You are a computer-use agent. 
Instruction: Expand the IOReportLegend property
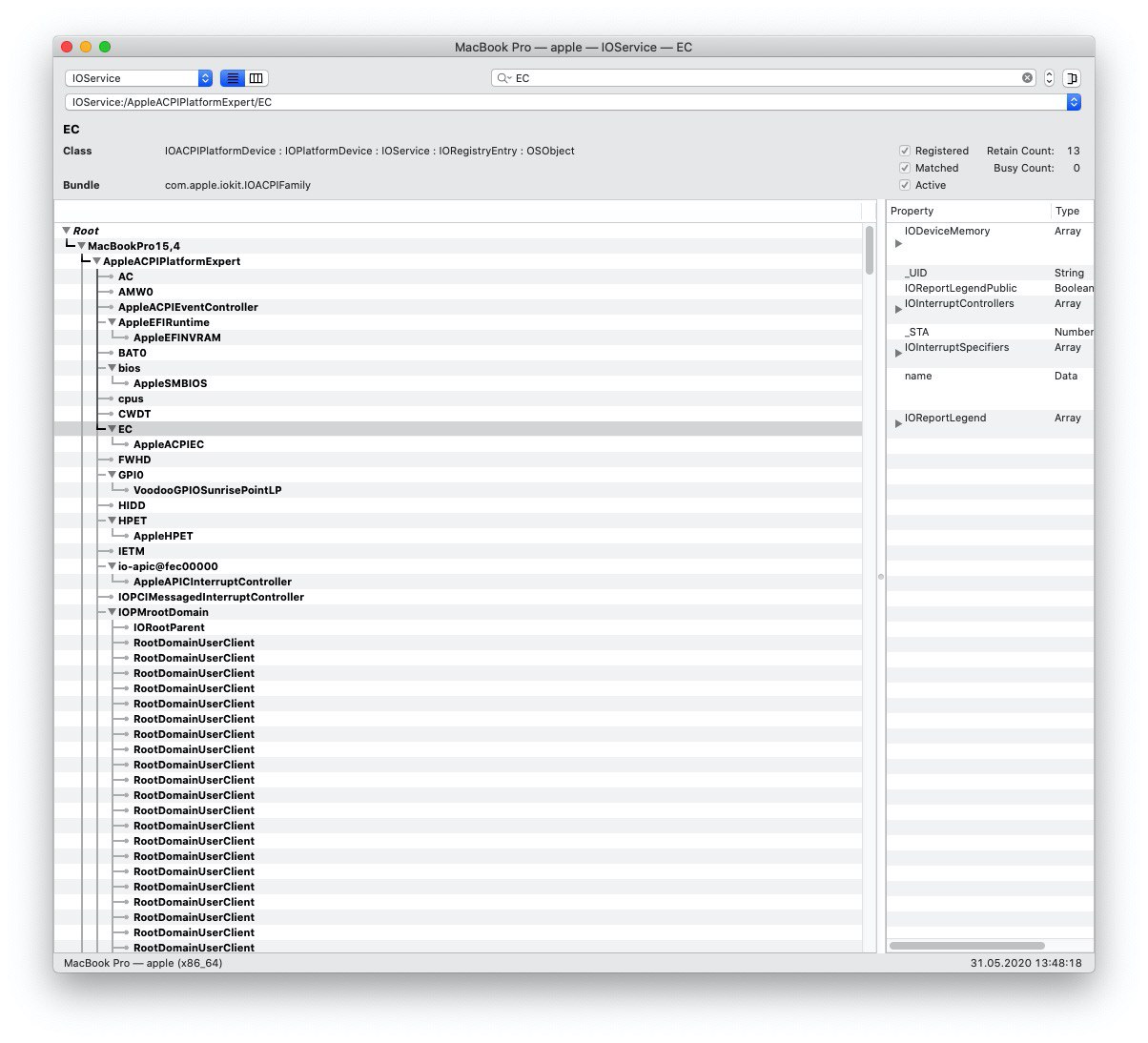coord(898,423)
